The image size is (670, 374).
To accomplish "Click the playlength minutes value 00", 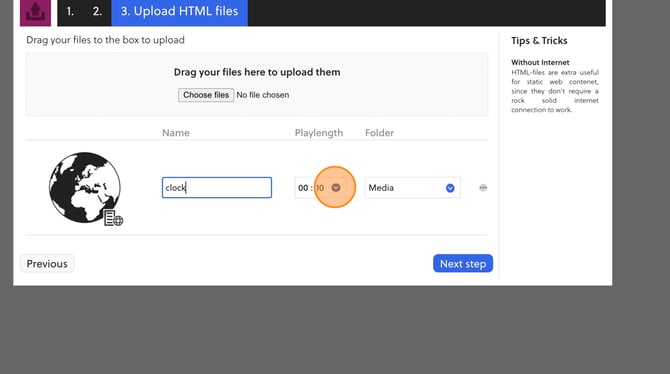I will pos(303,188).
